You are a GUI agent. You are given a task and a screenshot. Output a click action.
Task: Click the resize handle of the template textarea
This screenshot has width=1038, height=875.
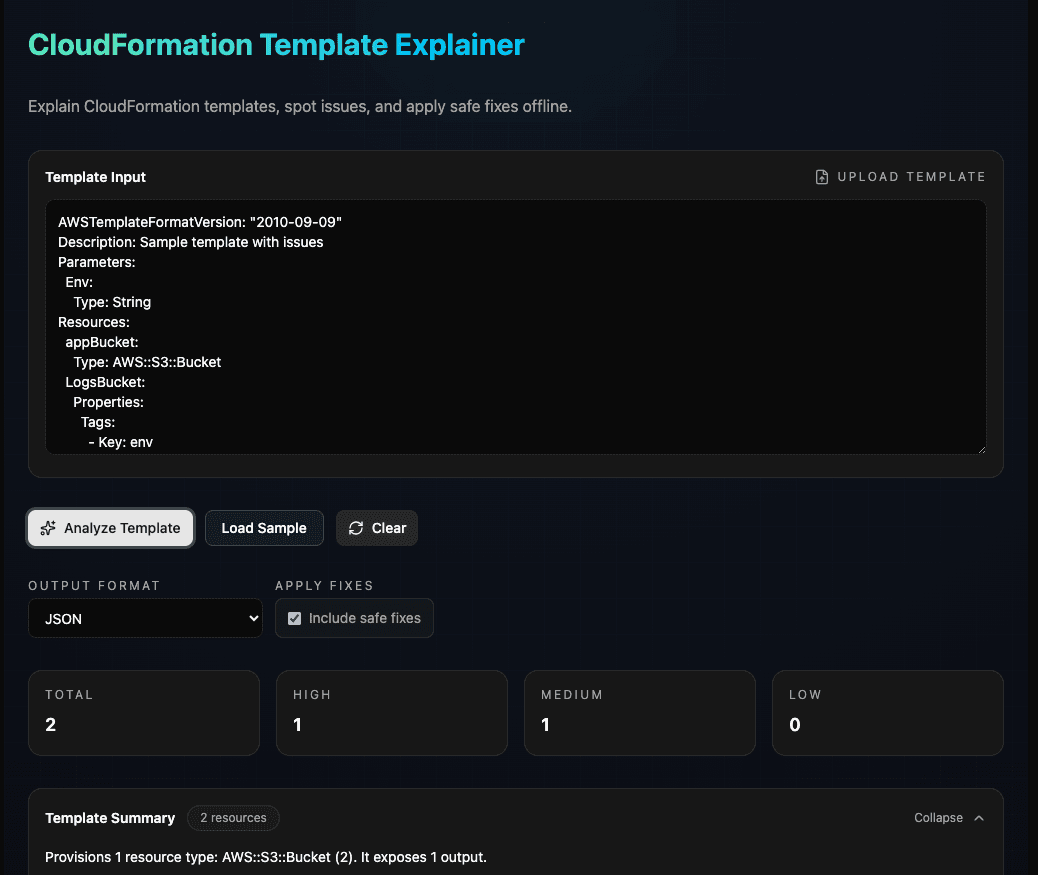coord(981,448)
